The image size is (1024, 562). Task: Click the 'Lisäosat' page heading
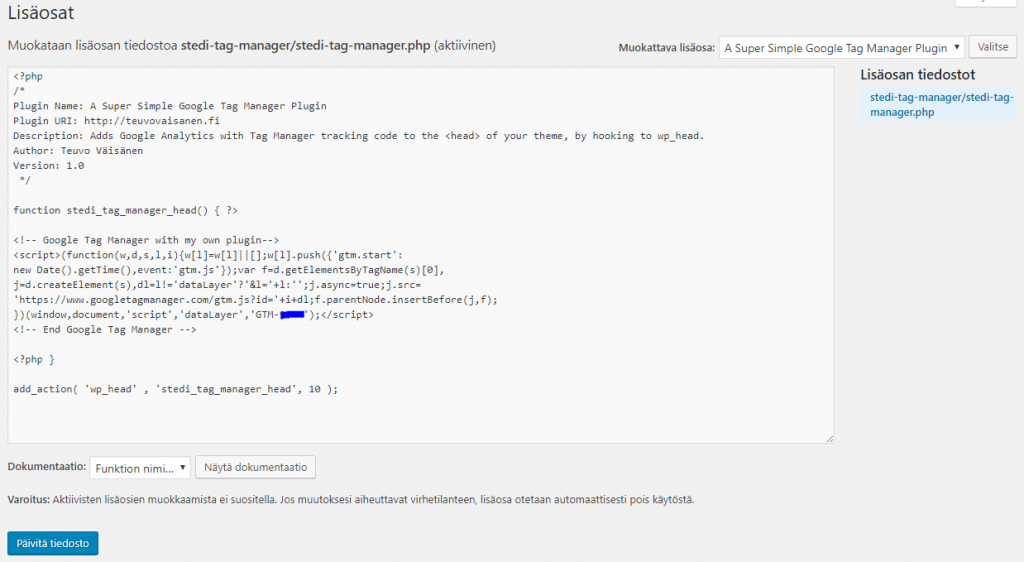[x=40, y=12]
